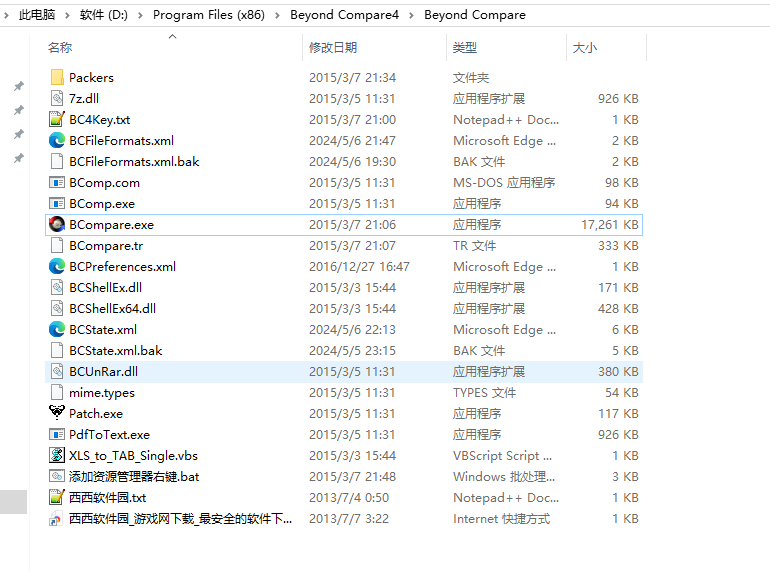Click the XLS_to_TAB_Single.vbs script icon
770x571 pixels.
[57, 455]
